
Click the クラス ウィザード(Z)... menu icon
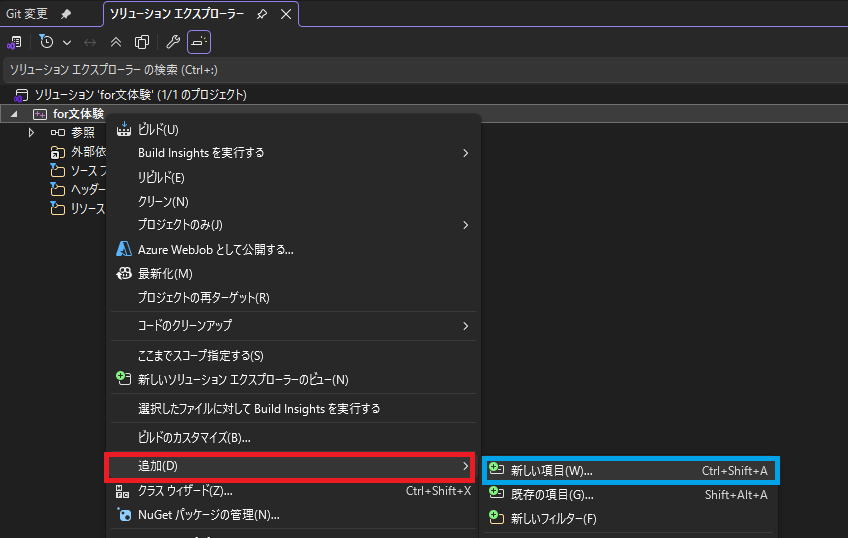pos(123,491)
